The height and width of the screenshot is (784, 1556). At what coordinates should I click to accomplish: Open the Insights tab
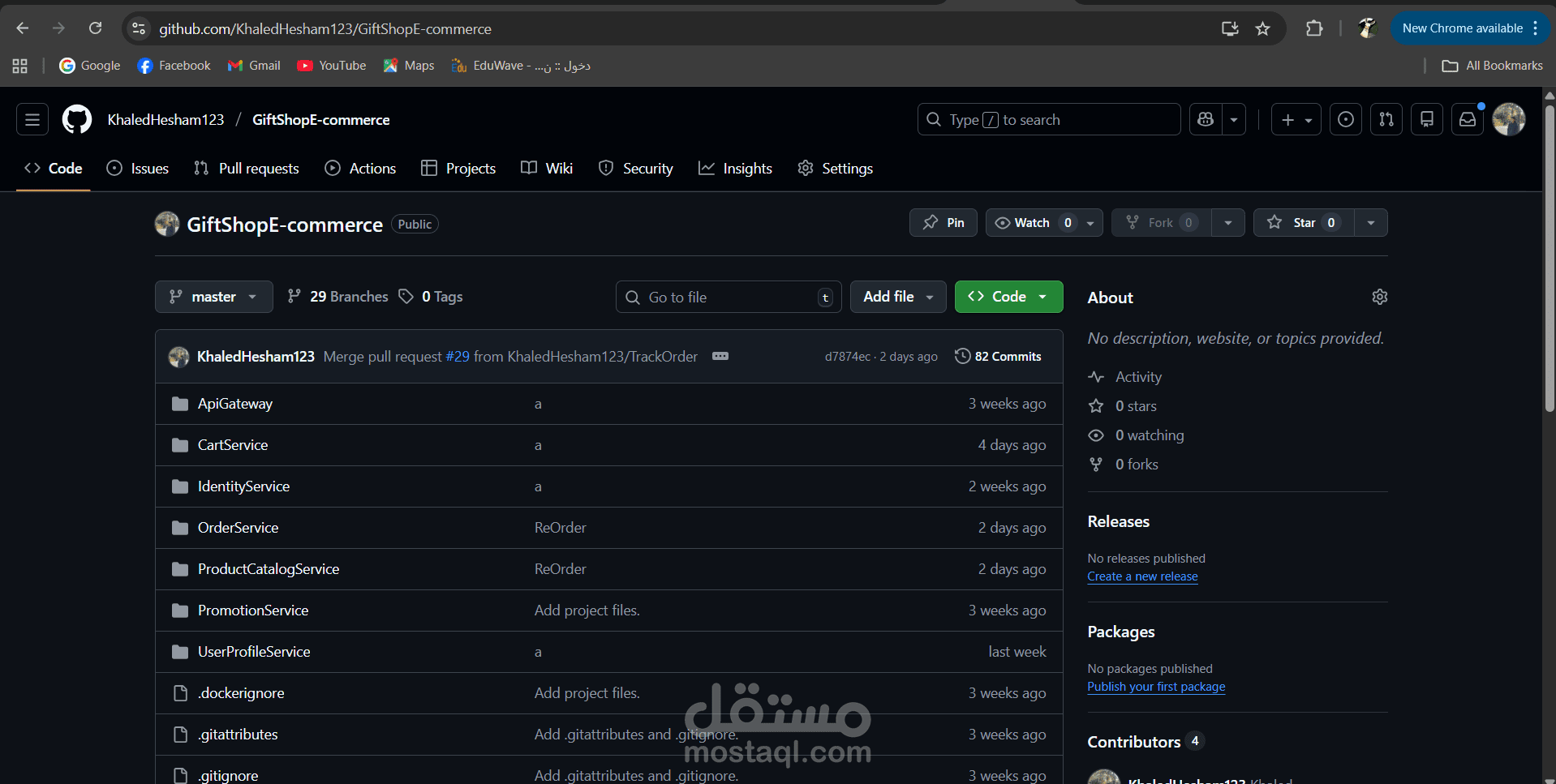point(735,168)
